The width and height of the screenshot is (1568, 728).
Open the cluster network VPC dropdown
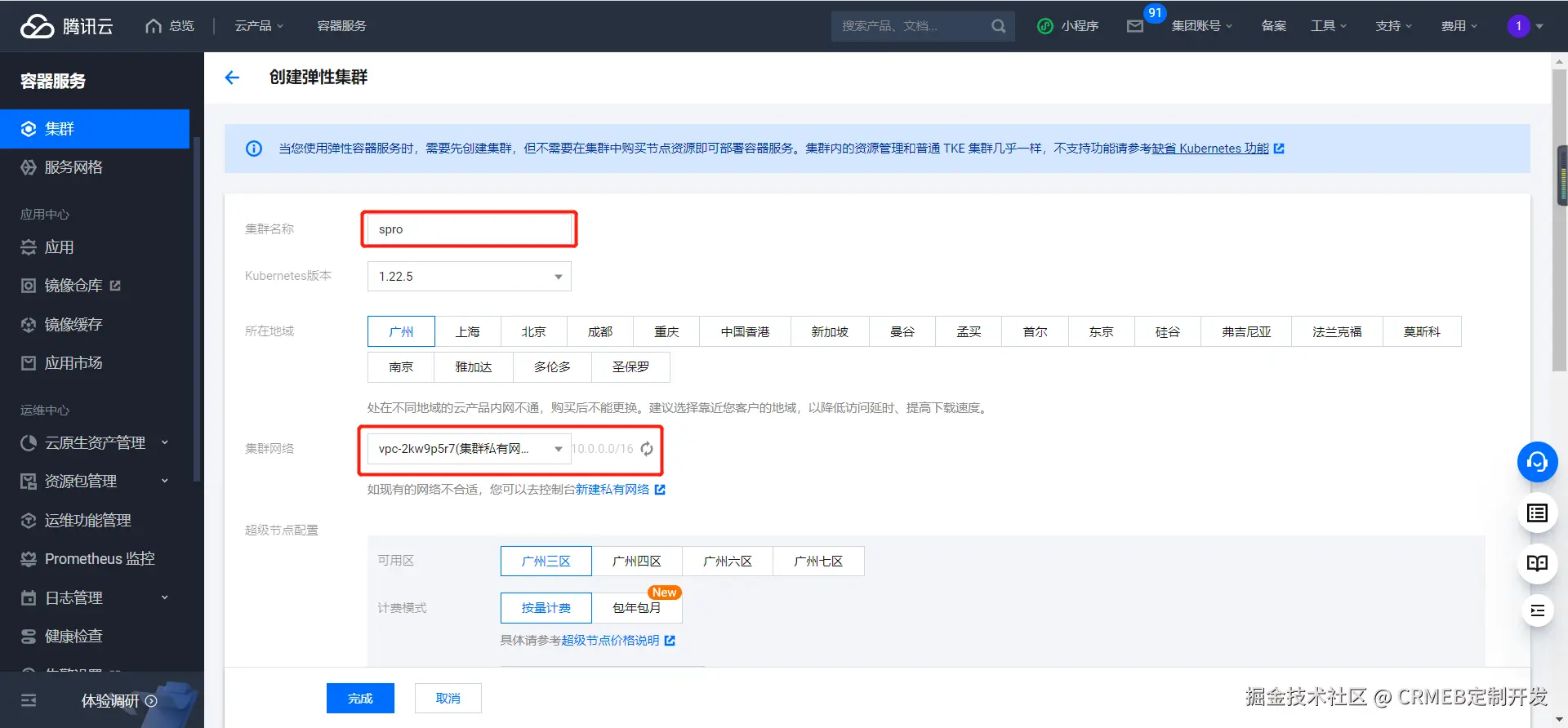pos(470,449)
